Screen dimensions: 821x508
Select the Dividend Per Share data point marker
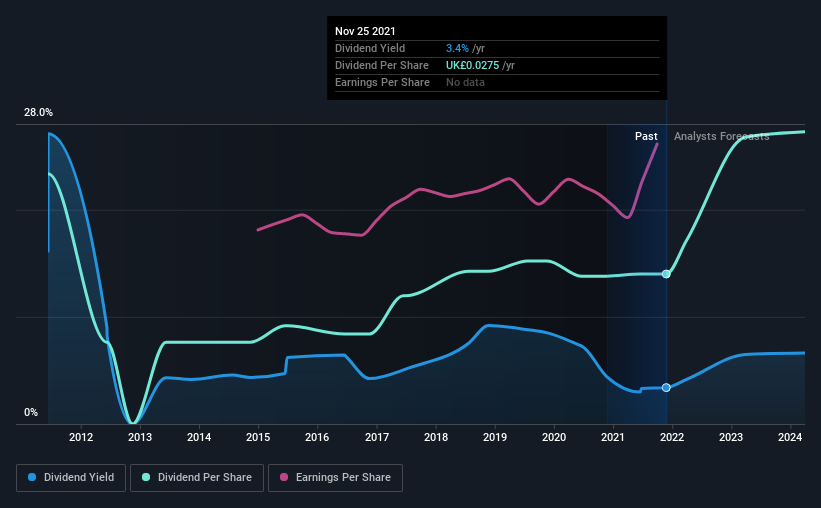(x=666, y=274)
